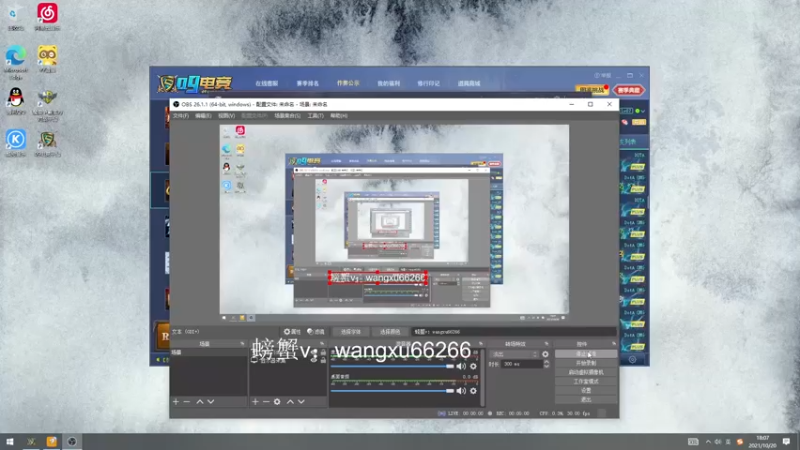Open 设置 settings from Controls dock
This screenshot has width=800, height=450.
(x=586, y=390)
